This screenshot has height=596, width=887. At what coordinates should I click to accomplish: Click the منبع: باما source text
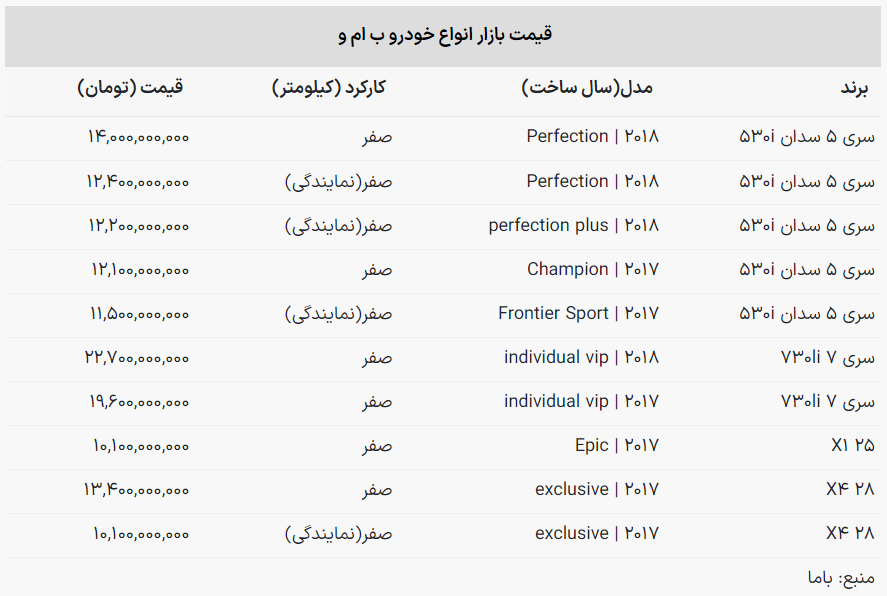coord(841,578)
